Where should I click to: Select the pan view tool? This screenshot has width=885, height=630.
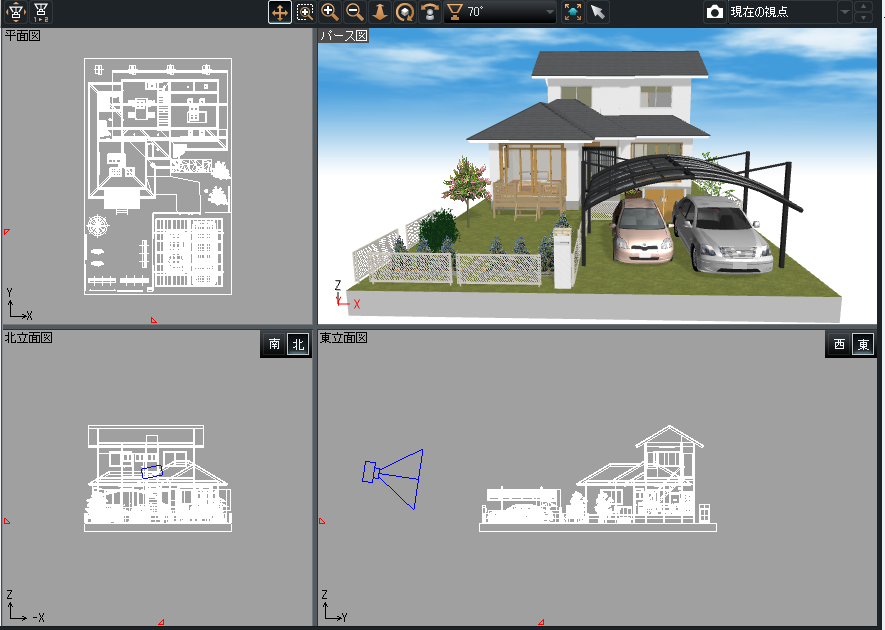280,12
